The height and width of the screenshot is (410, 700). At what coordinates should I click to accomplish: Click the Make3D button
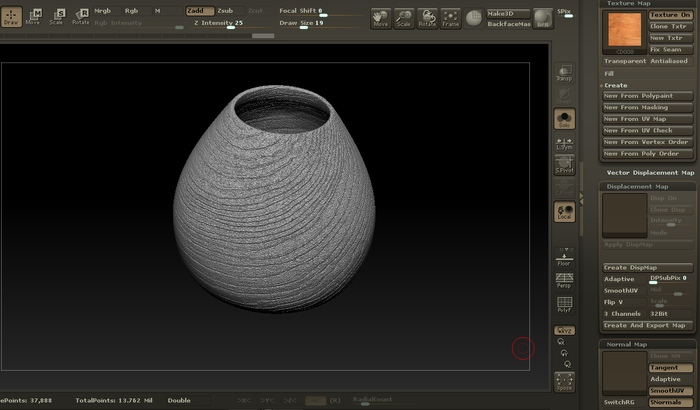508,13
